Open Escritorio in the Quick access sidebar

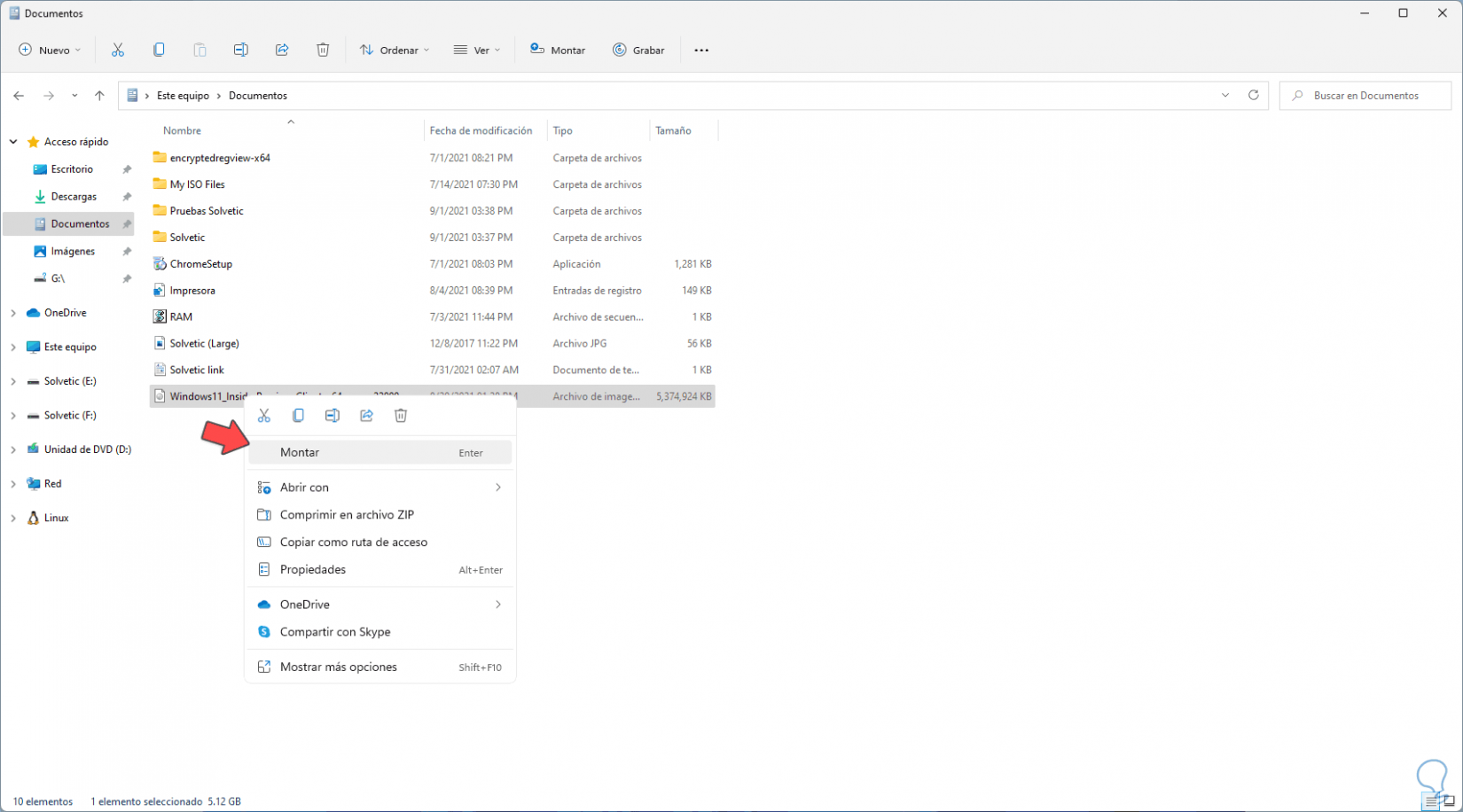pyautogui.click(x=72, y=169)
